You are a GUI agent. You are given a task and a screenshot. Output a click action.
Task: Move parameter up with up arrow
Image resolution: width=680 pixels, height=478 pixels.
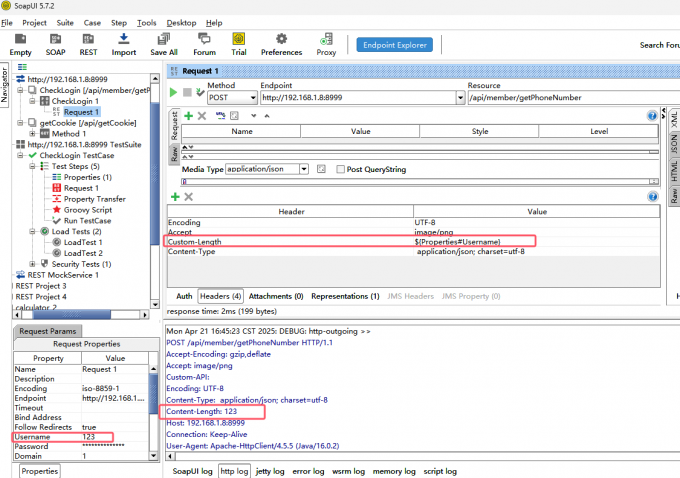tap(267, 116)
